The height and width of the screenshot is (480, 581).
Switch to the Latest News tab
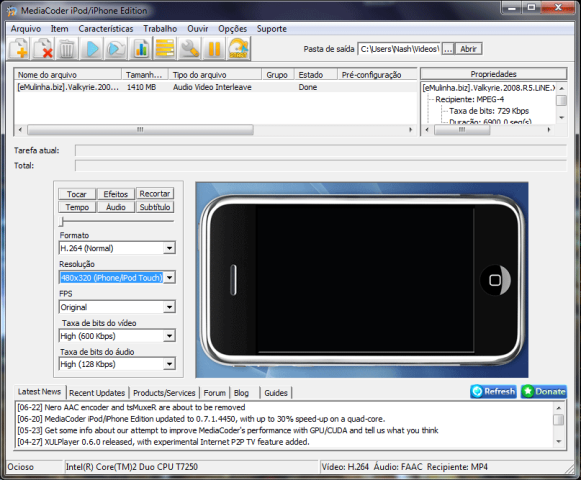40,391
